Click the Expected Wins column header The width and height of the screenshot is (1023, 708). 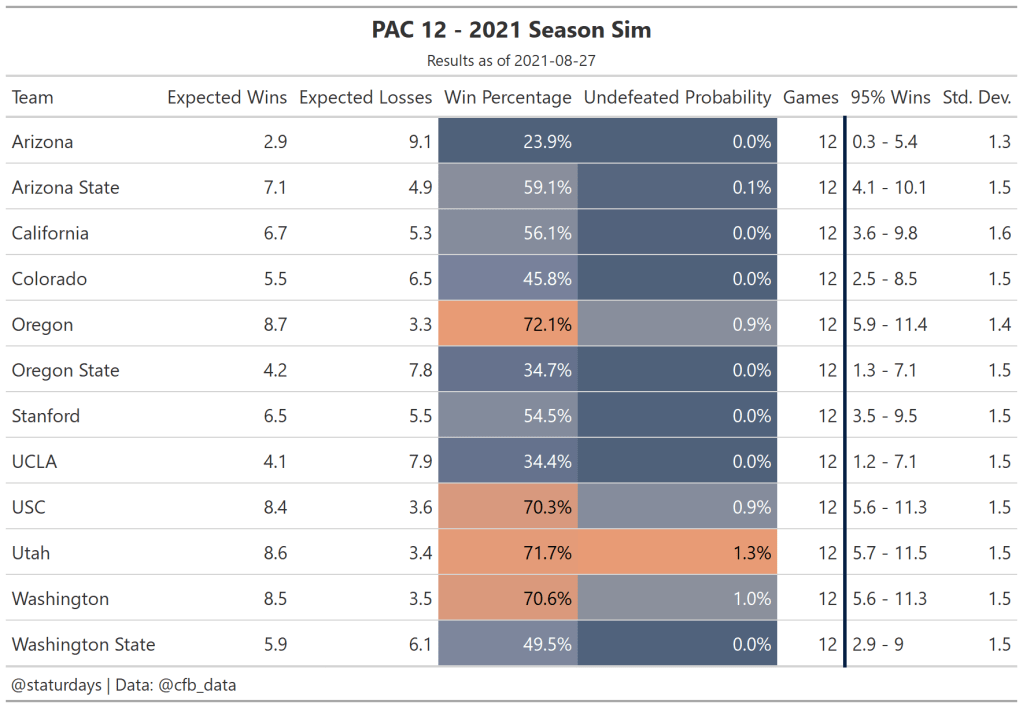point(227,98)
